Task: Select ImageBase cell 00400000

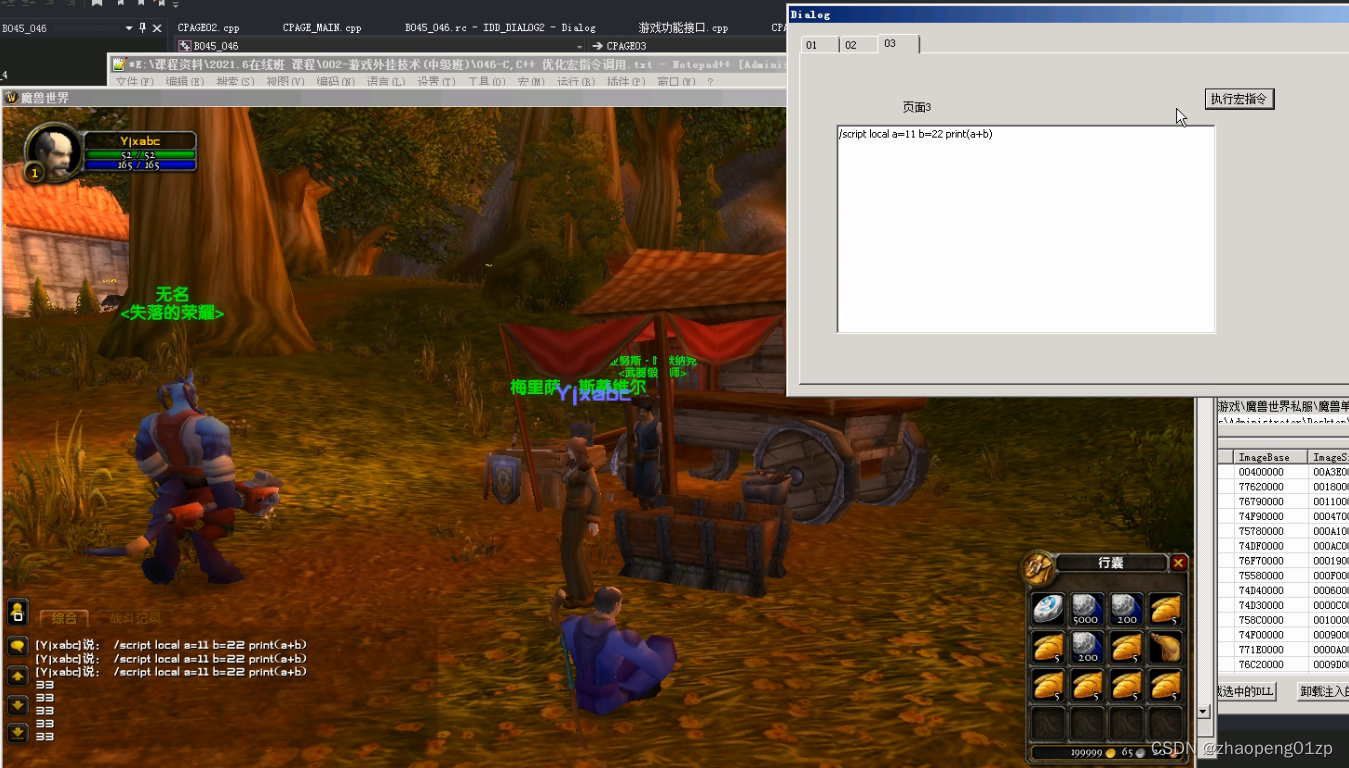Action: tap(1269, 472)
